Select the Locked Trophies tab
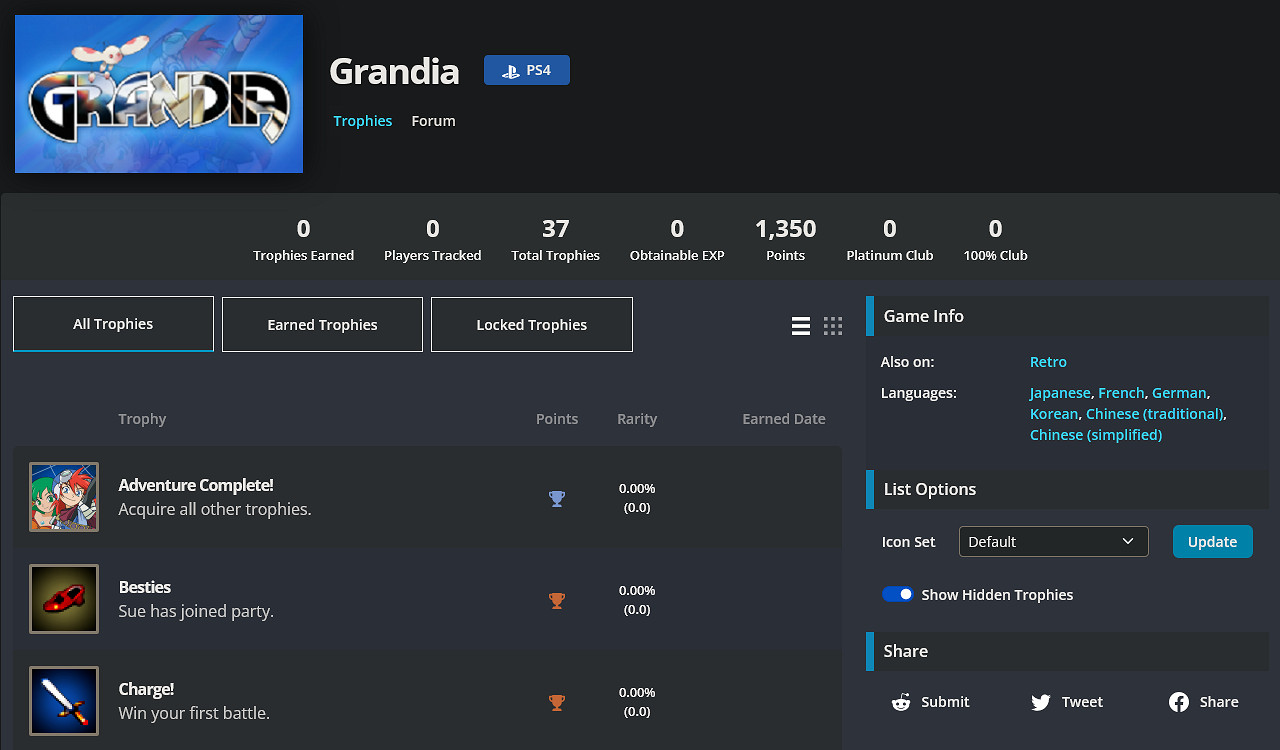Viewport: 1280px width, 750px height. click(531, 325)
